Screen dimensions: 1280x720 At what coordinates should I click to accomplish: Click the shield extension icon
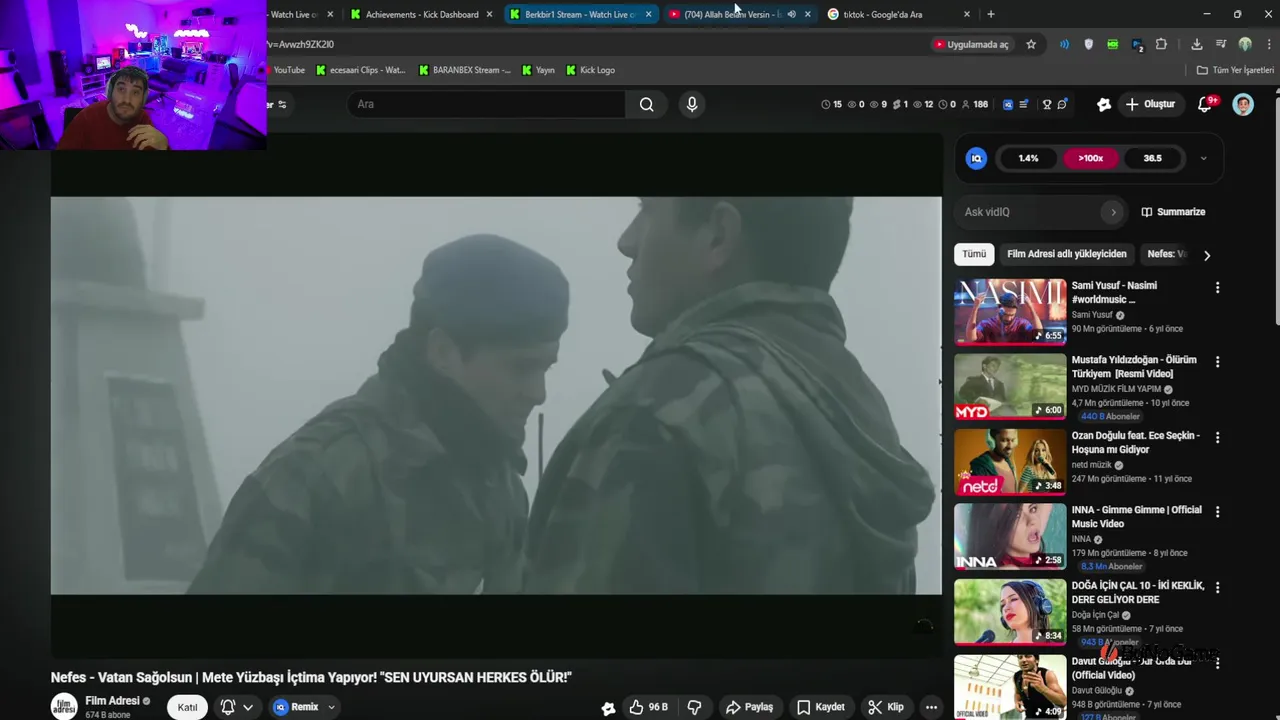(1089, 44)
